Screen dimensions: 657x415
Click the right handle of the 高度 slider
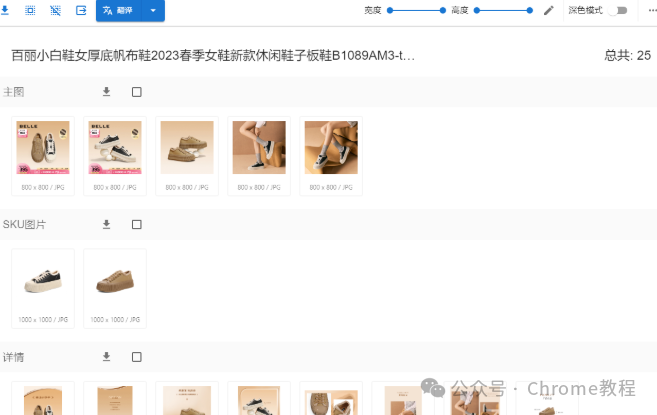click(x=530, y=10)
